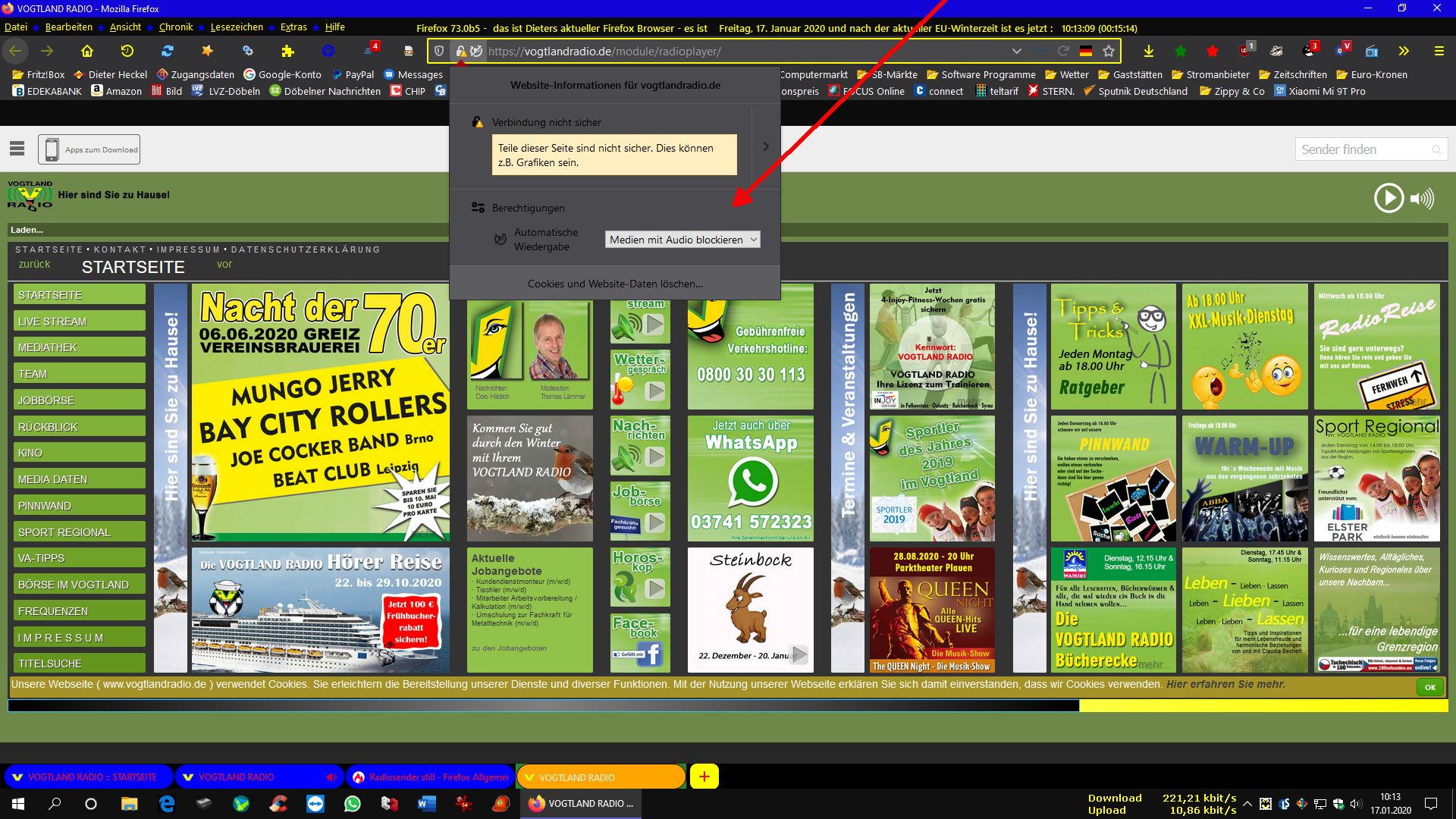The width and height of the screenshot is (1456, 819).
Task: Click the Home toolbar icon
Action: (x=87, y=51)
